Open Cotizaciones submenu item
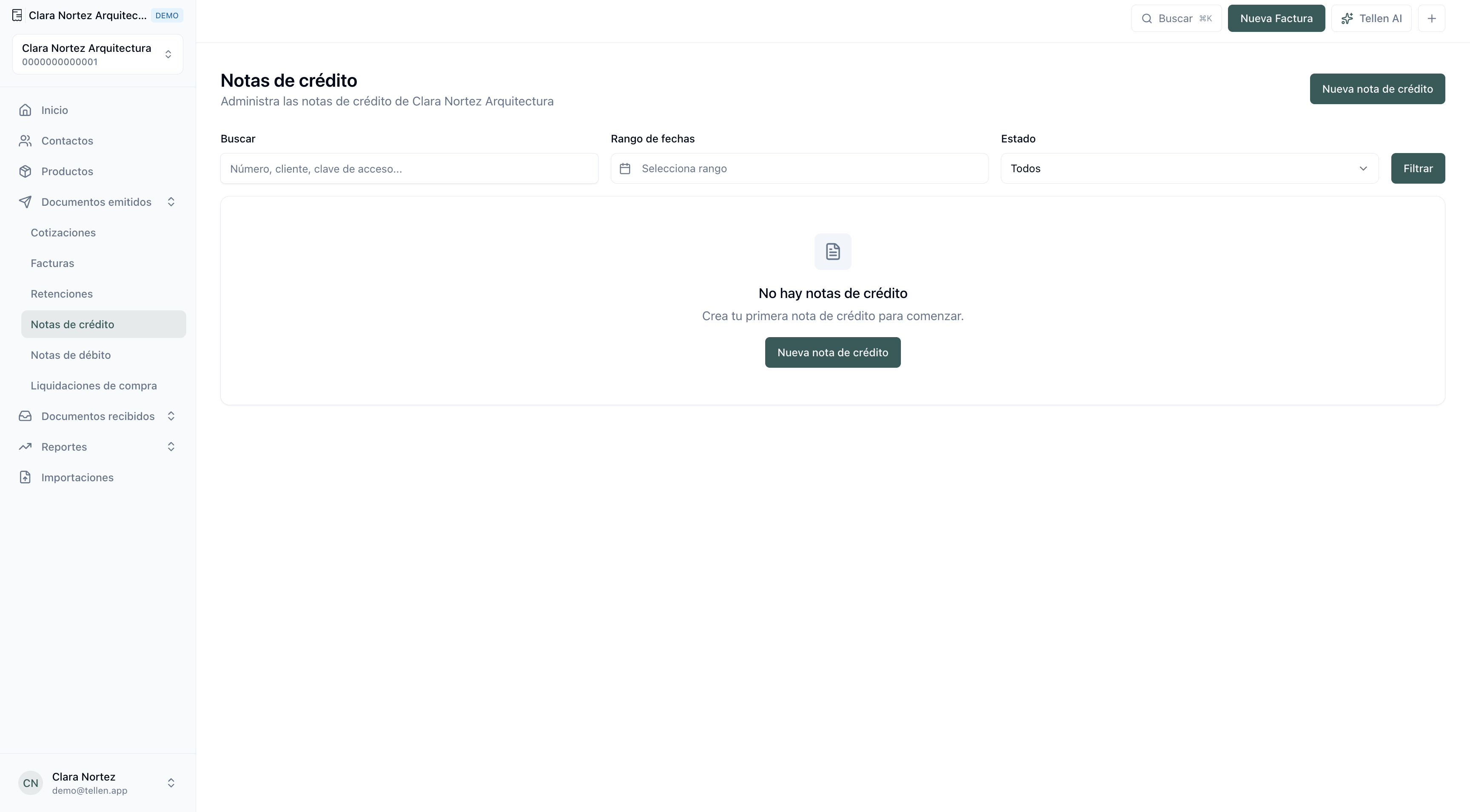 [103, 233]
